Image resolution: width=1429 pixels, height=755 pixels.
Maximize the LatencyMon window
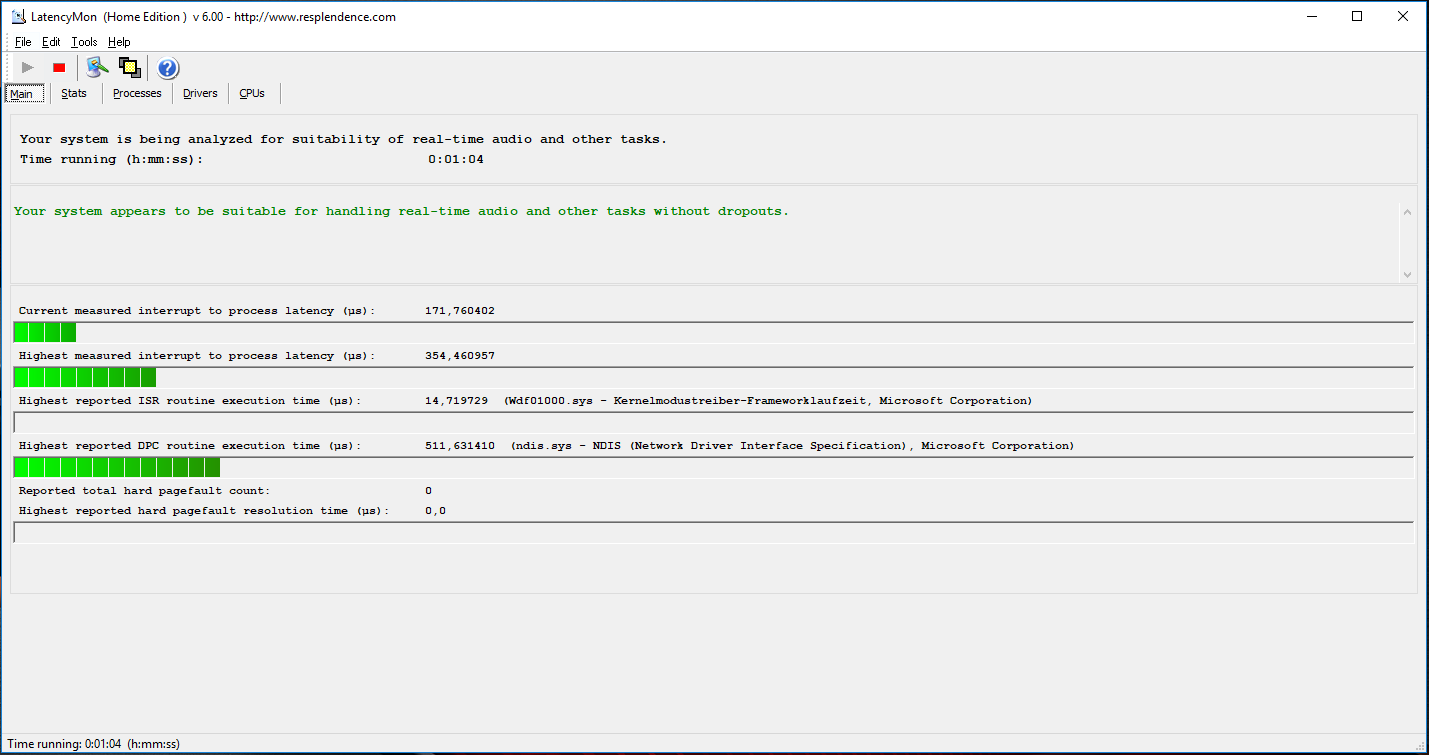[1357, 16]
